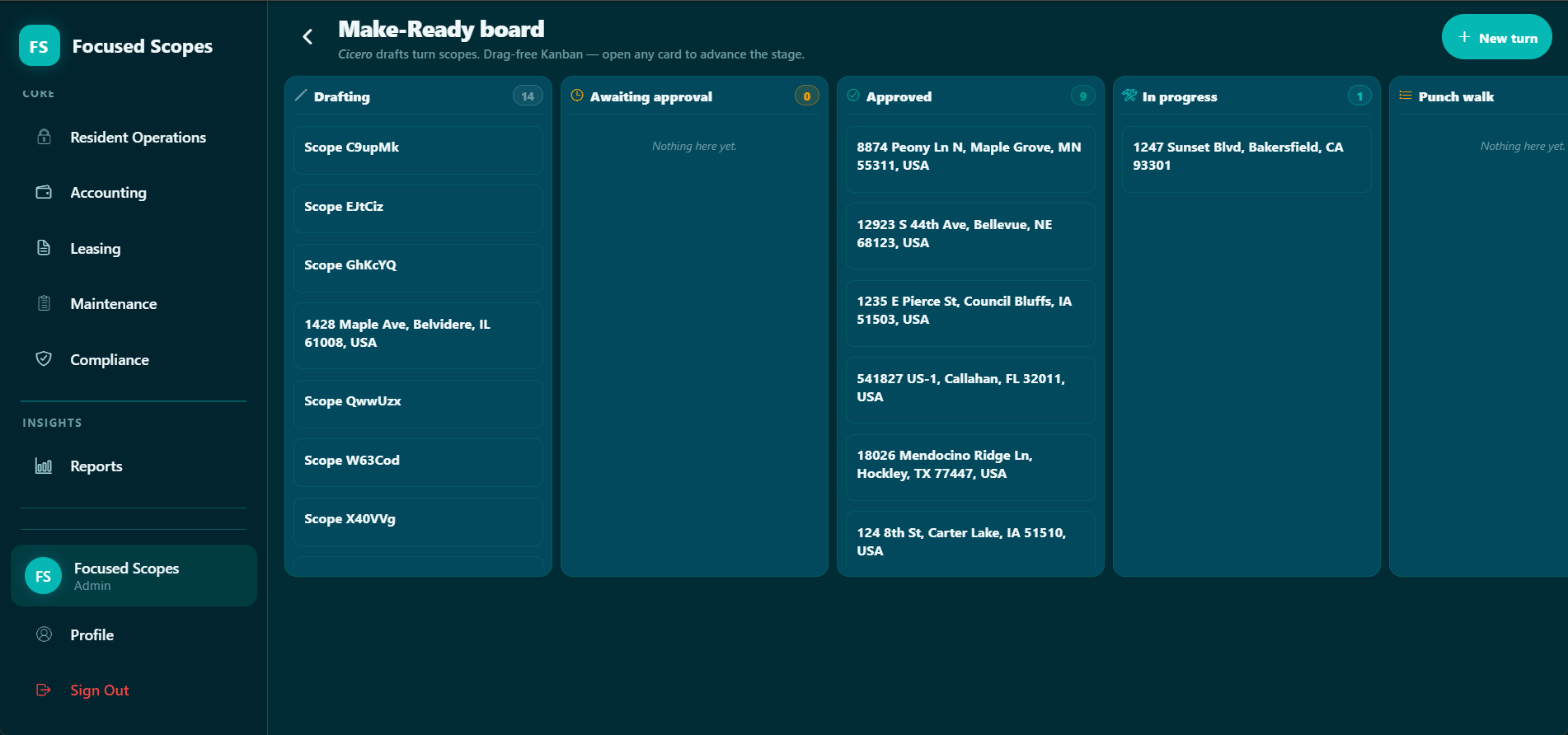The width and height of the screenshot is (1568, 735).
Task: Open Resident Operations section
Action: (134, 138)
